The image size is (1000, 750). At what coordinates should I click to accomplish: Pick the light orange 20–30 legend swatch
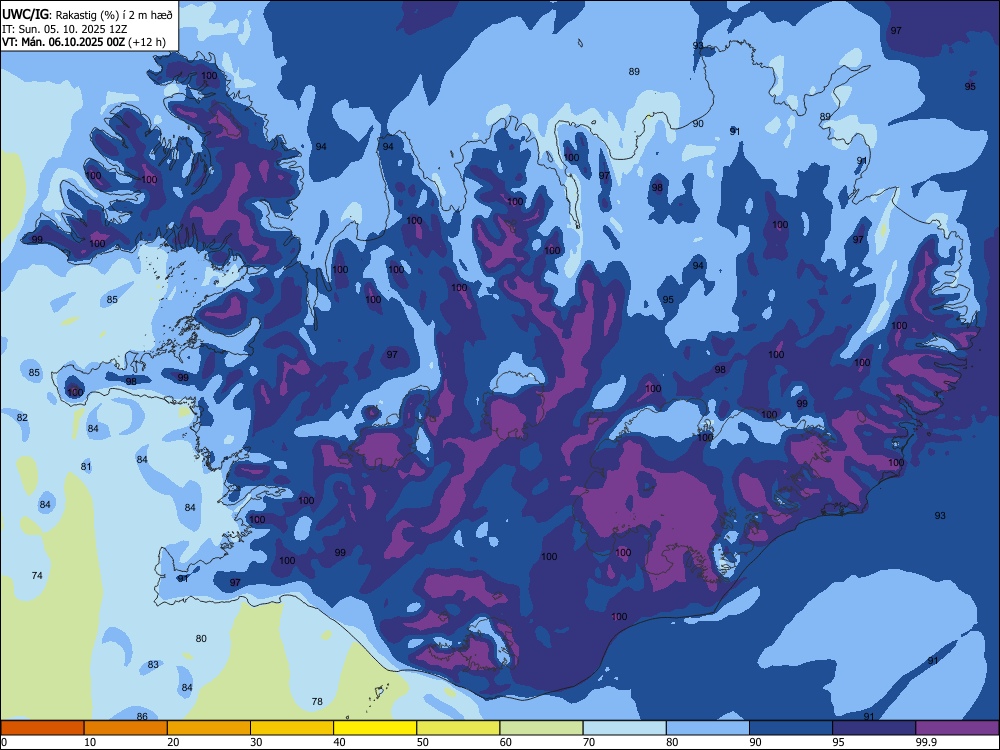pyautogui.click(x=209, y=728)
